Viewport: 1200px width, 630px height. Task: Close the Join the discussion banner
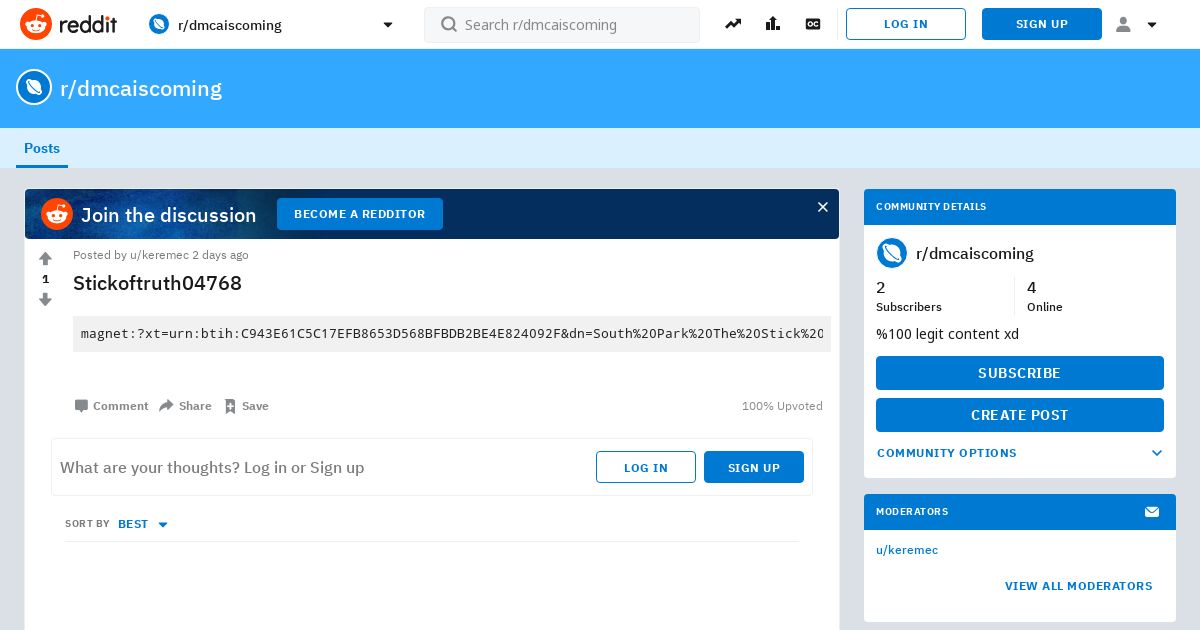823,207
